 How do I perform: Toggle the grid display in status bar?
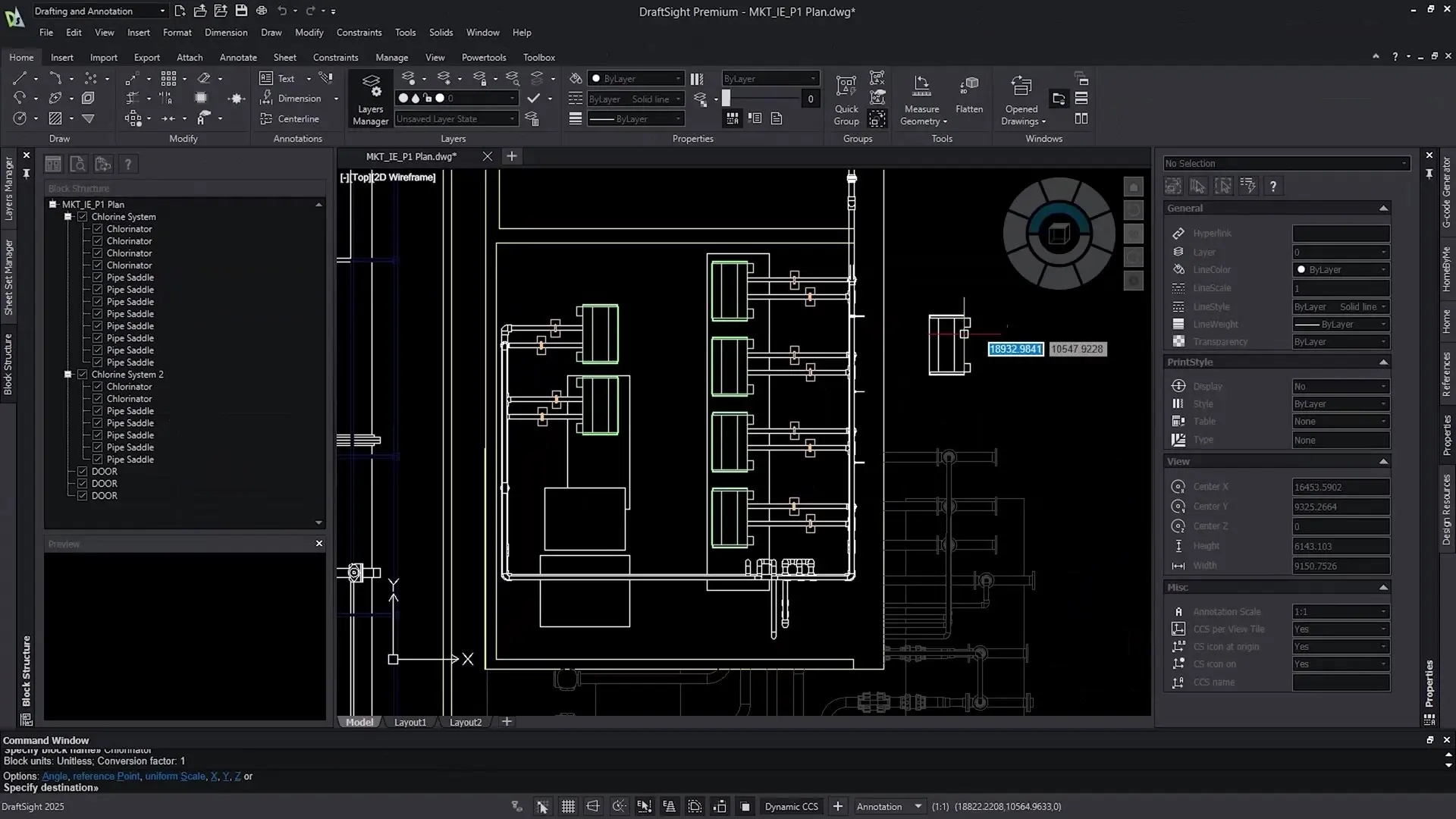tap(568, 807)
